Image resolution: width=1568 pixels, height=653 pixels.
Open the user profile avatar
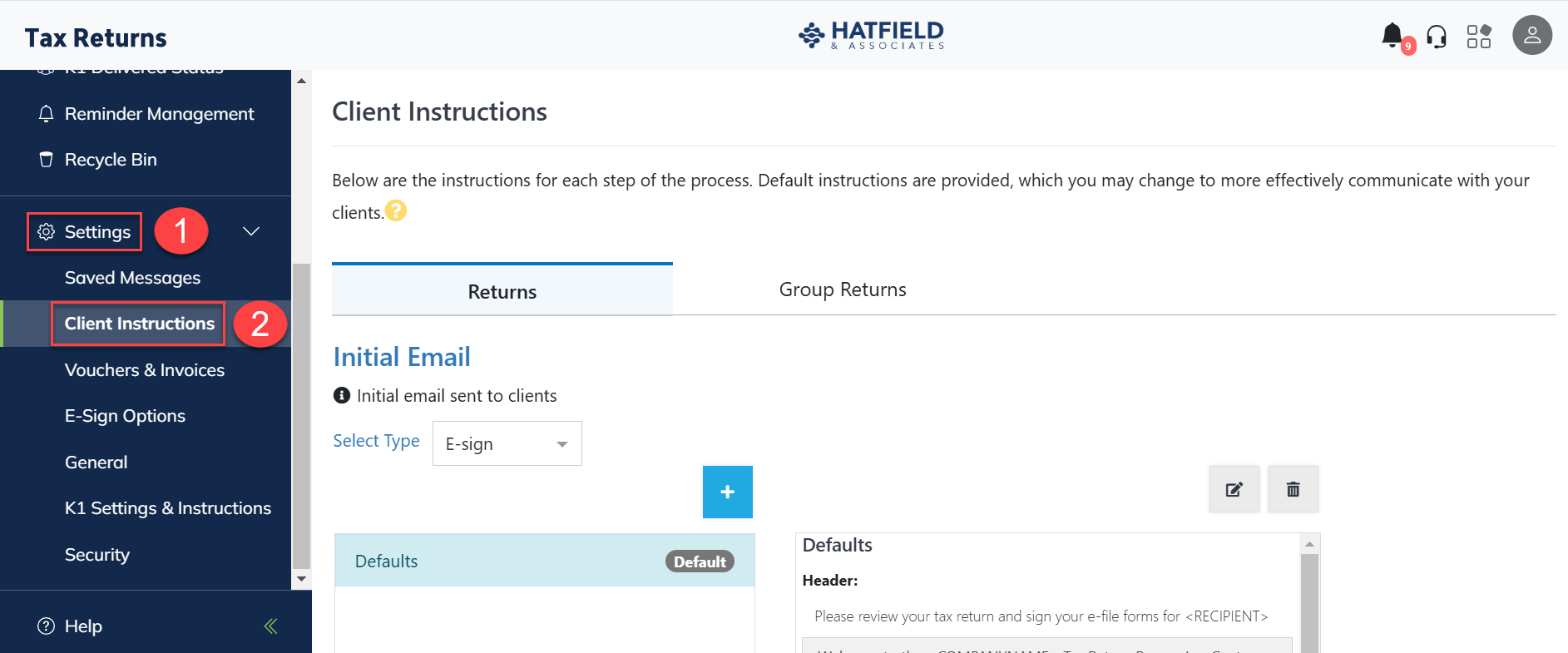(x=1532, y=36)
